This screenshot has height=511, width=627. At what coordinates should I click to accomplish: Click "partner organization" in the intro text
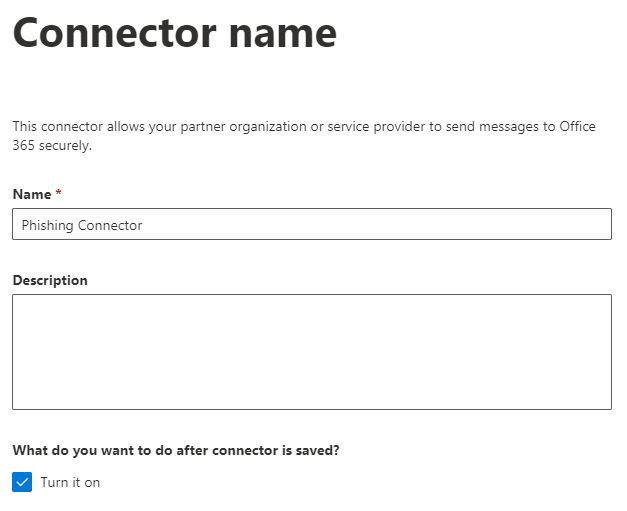tap(243, 127)
